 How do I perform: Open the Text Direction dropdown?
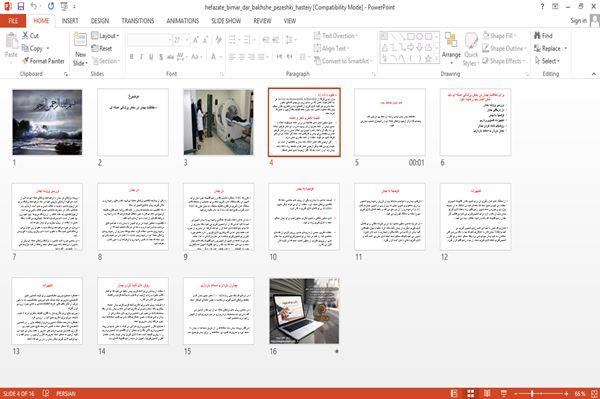tap(336, 36)
